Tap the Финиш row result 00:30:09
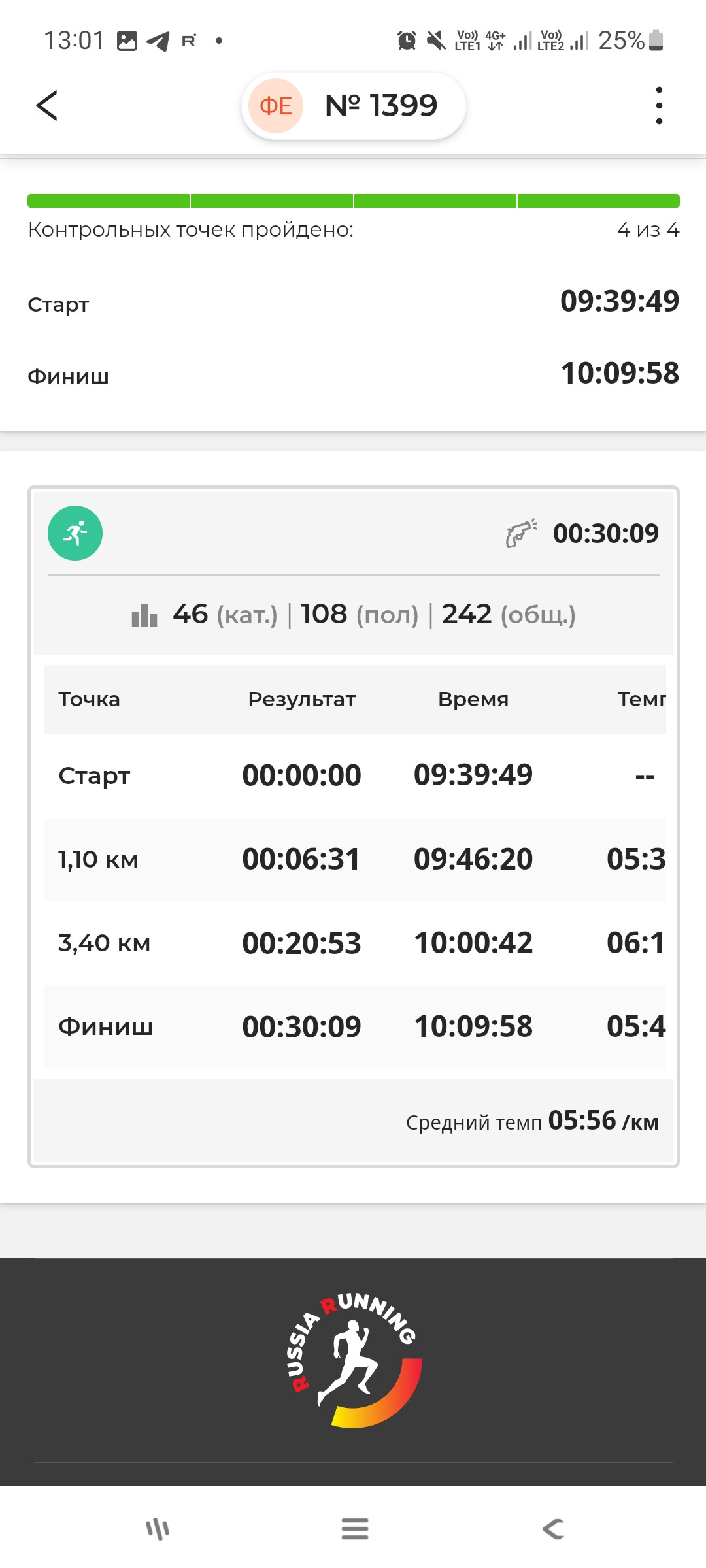 (301, 1026)
